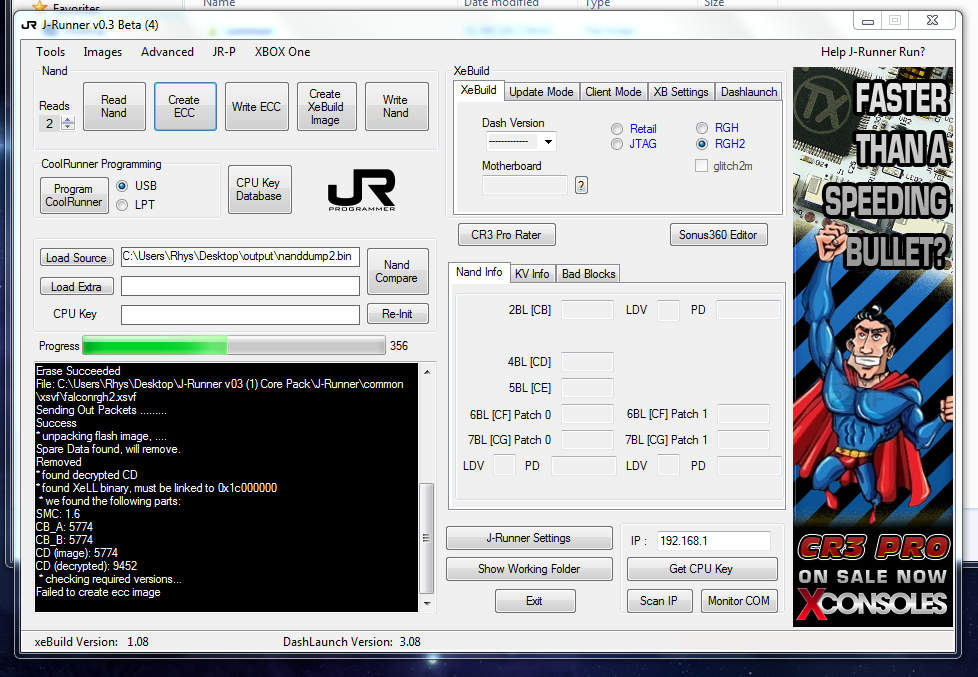
Task: Click the Load Extra path field
Action: click(240, 286)
